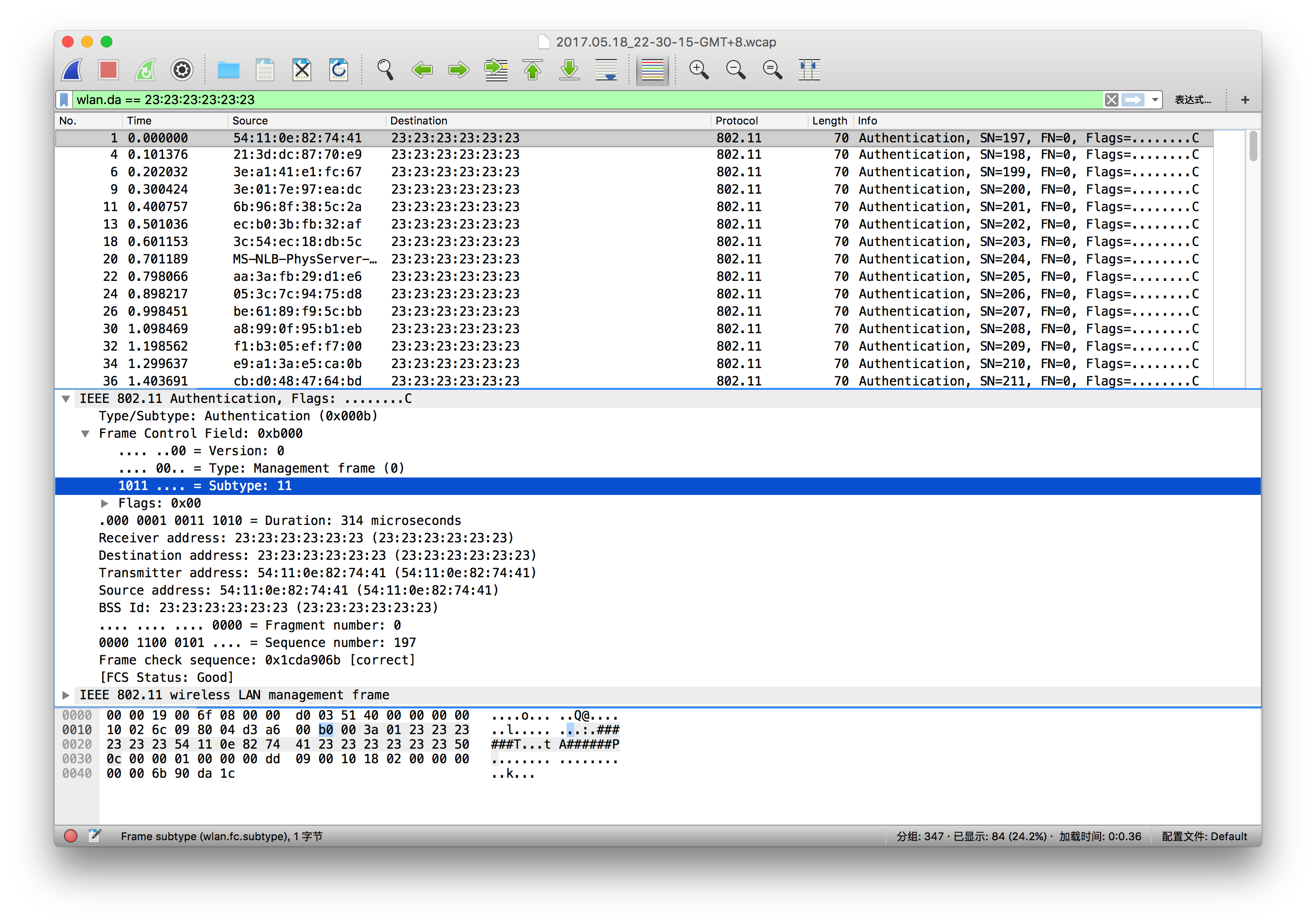This screenshot has width=1316, height=924.
Task: Open a capture file via folder icon
Action: 228,70
